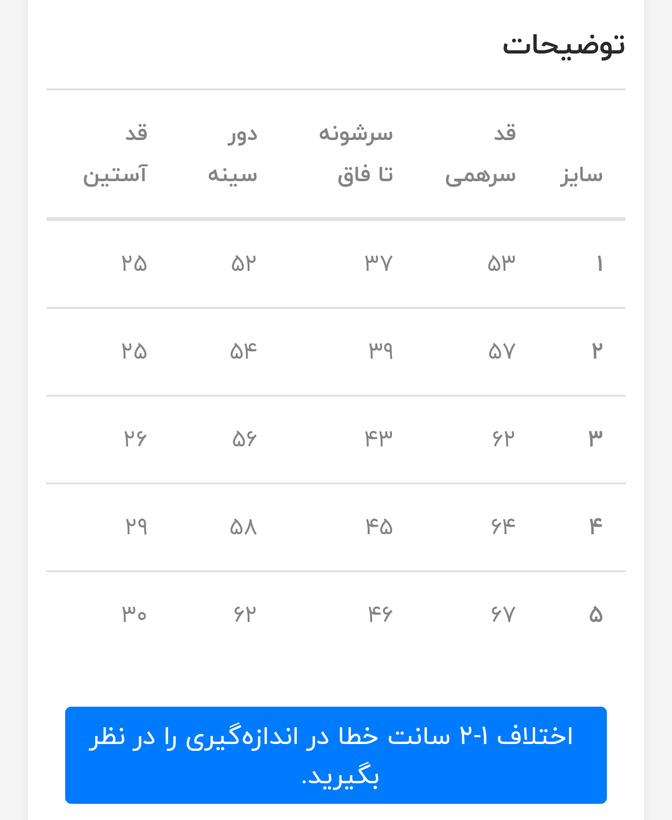Click the قد آستین value ۲۹ for size ۴

tap(136, 526)
